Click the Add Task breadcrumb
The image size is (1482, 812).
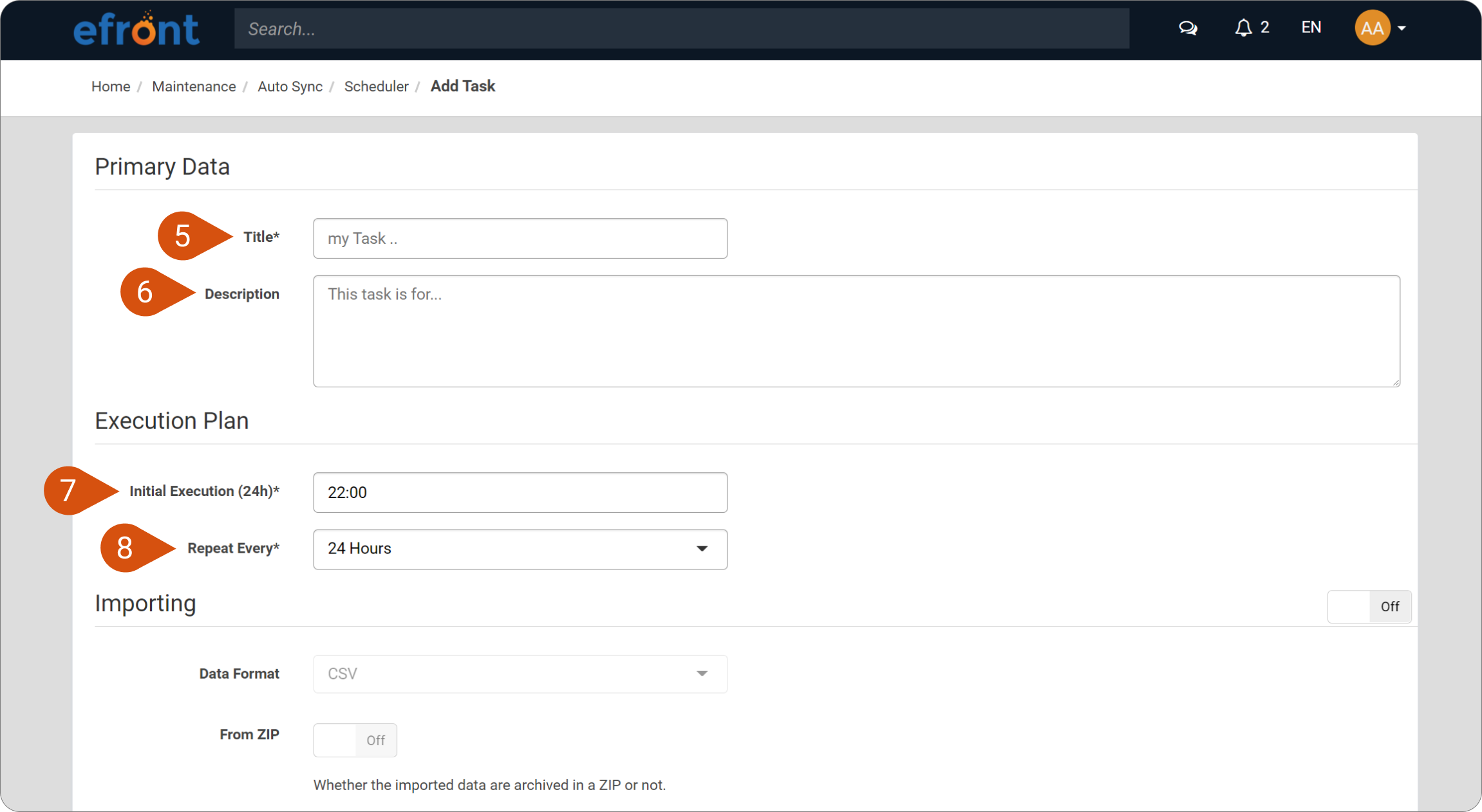463,86
